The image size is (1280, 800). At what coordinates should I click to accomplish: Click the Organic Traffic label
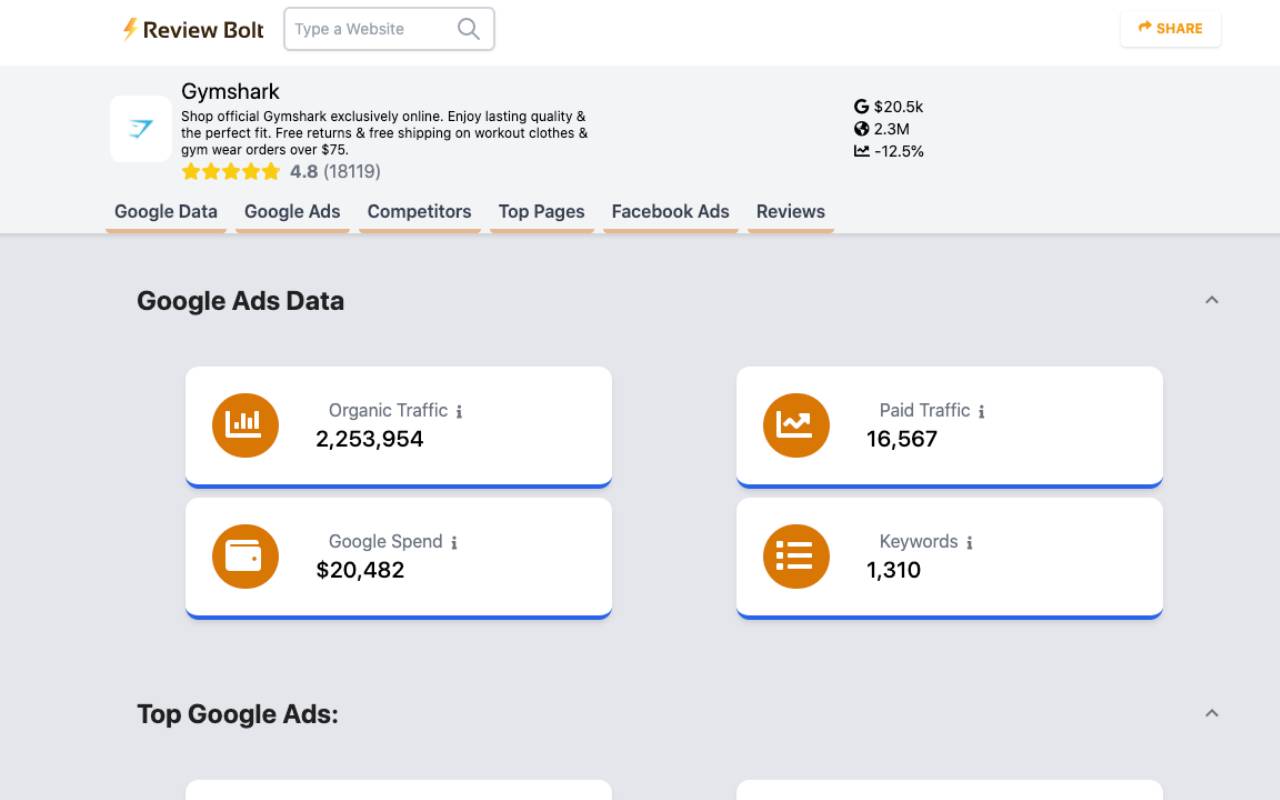388,410
